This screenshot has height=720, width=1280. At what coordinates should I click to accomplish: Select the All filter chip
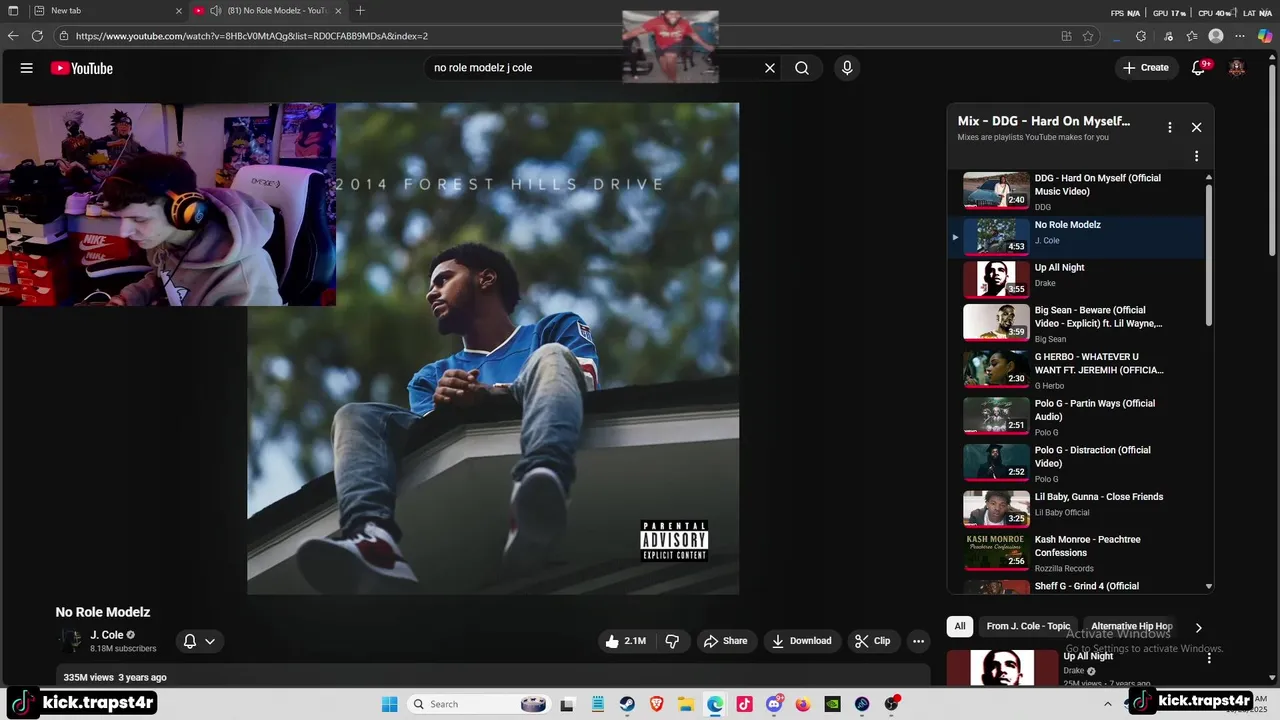pyautogui.click(x=960, y=626)
